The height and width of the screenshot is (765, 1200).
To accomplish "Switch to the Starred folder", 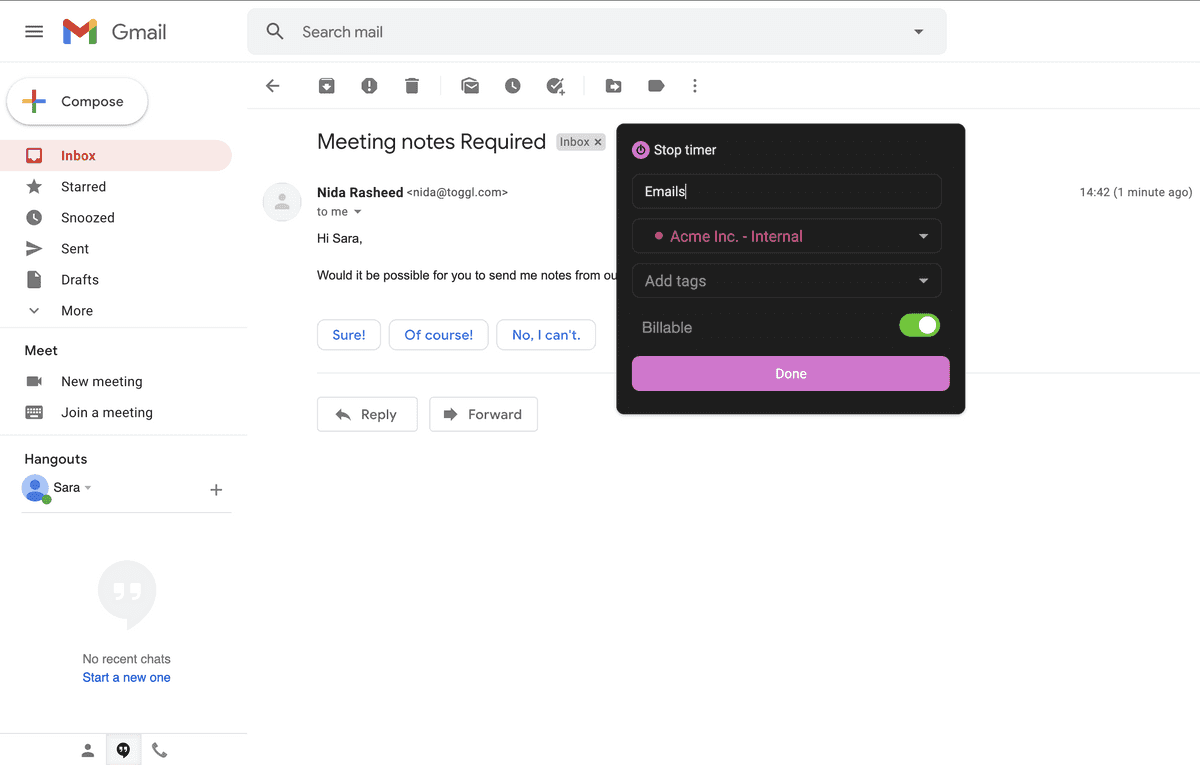I will click(84, 186).
